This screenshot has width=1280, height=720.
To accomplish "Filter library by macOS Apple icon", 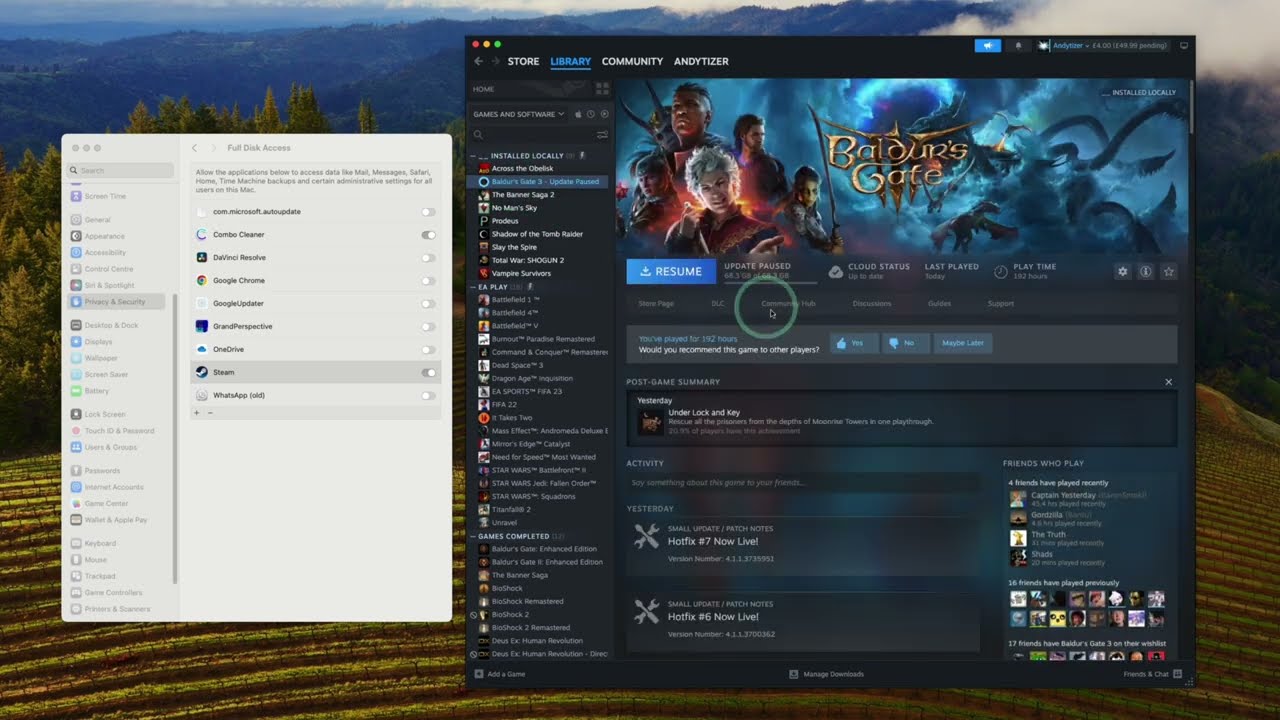I will coord(579,114).
